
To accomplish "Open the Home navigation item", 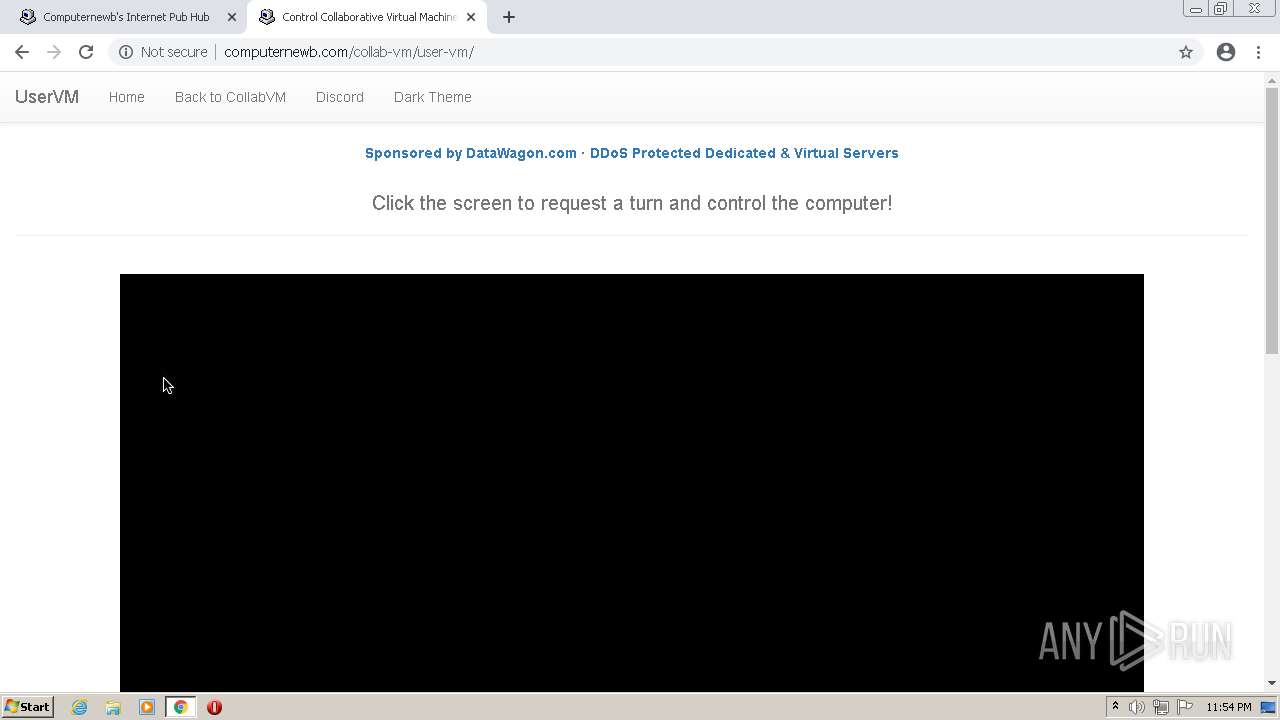I will (x=127, y=97).
